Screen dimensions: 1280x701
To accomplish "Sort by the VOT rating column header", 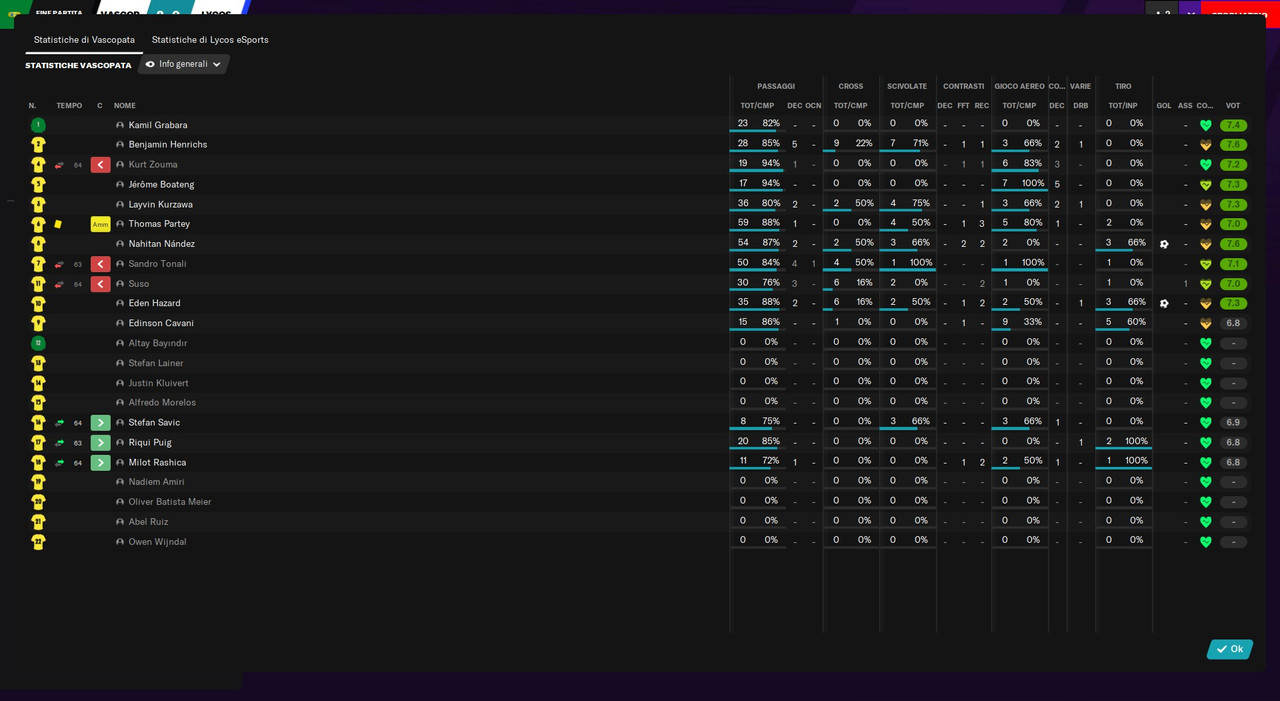I will tap(1233, 106).
